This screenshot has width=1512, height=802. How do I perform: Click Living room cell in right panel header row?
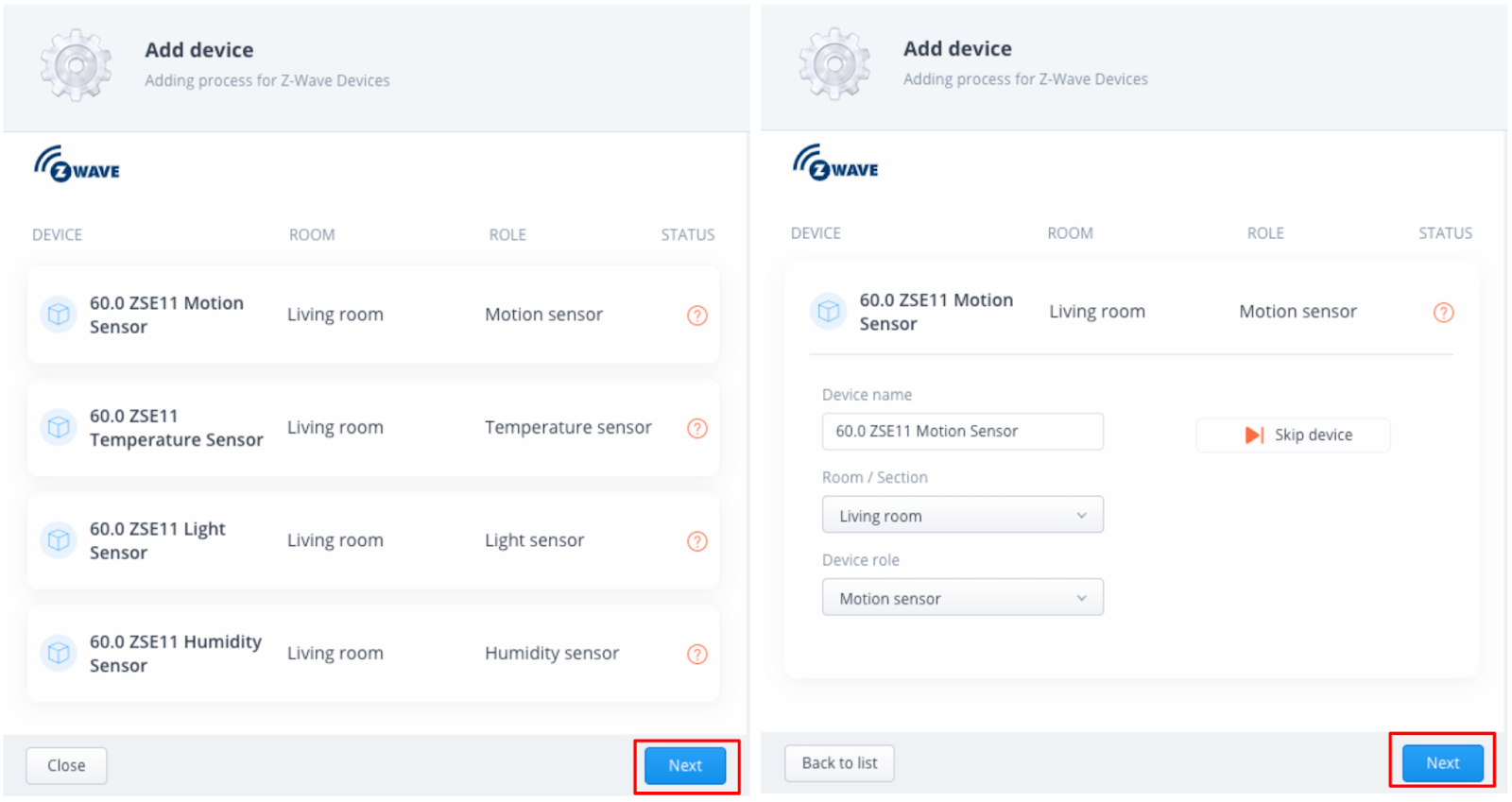click(x=1097, y=312)
